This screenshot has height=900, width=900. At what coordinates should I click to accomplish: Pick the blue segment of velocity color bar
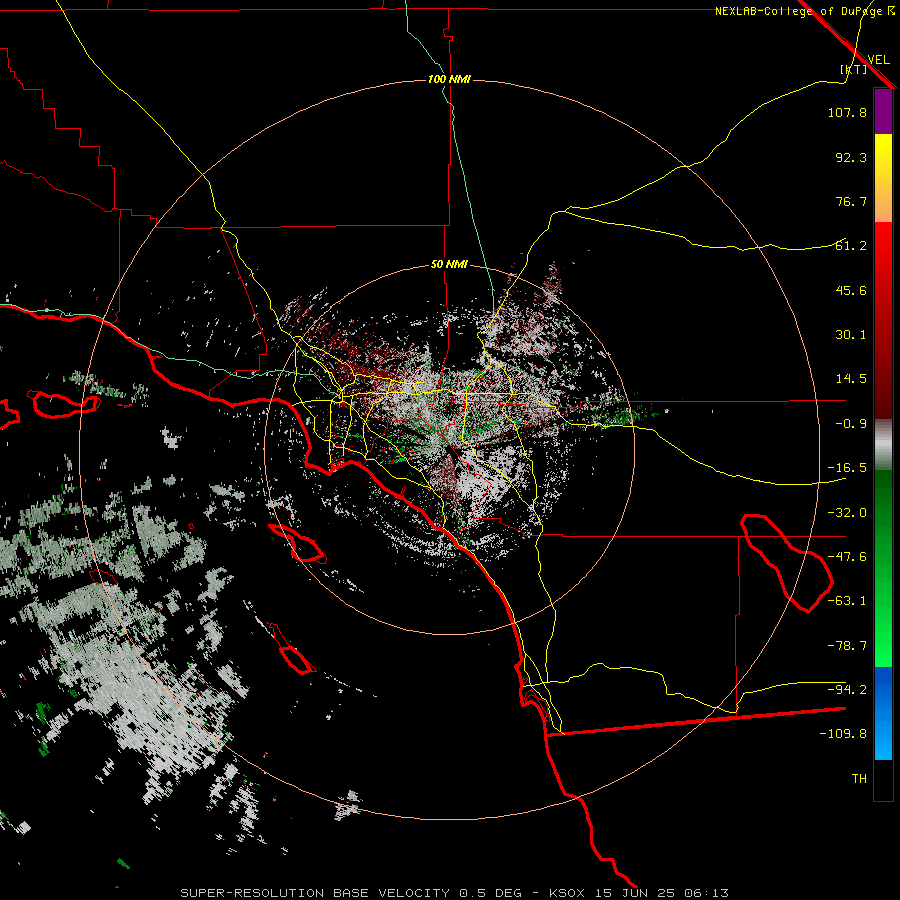tap(883, 713)
